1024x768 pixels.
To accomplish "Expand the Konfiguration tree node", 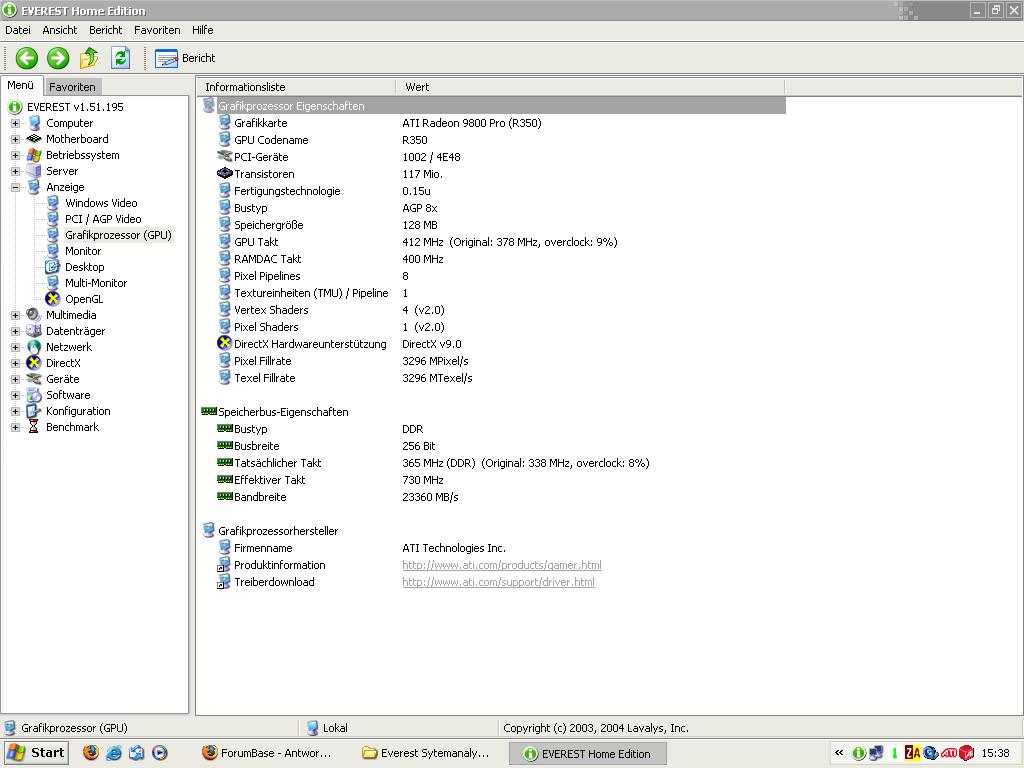I will [x=15, y=411].
